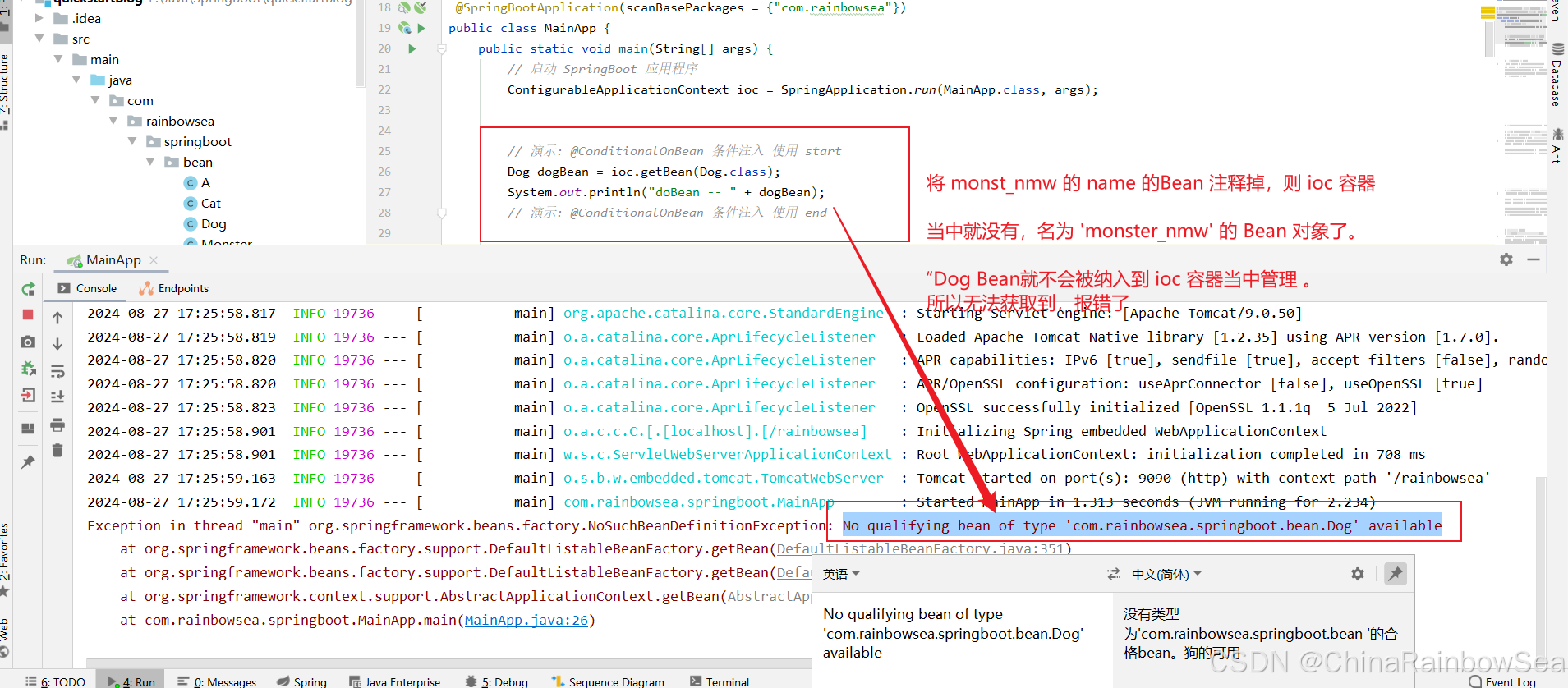Go up the stack trace
The height and width of the screenshot is (688, 1568).
pos(57,318)
